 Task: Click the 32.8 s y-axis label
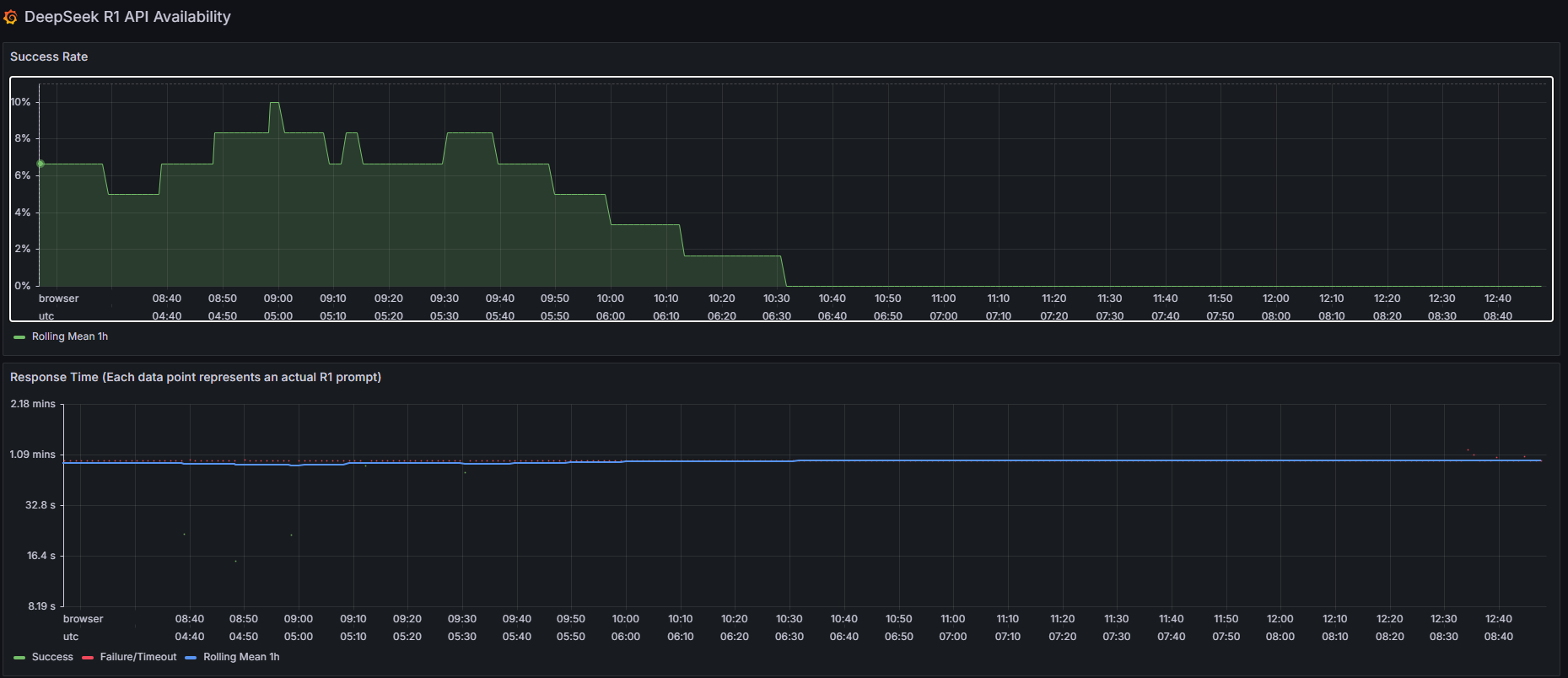40,505
